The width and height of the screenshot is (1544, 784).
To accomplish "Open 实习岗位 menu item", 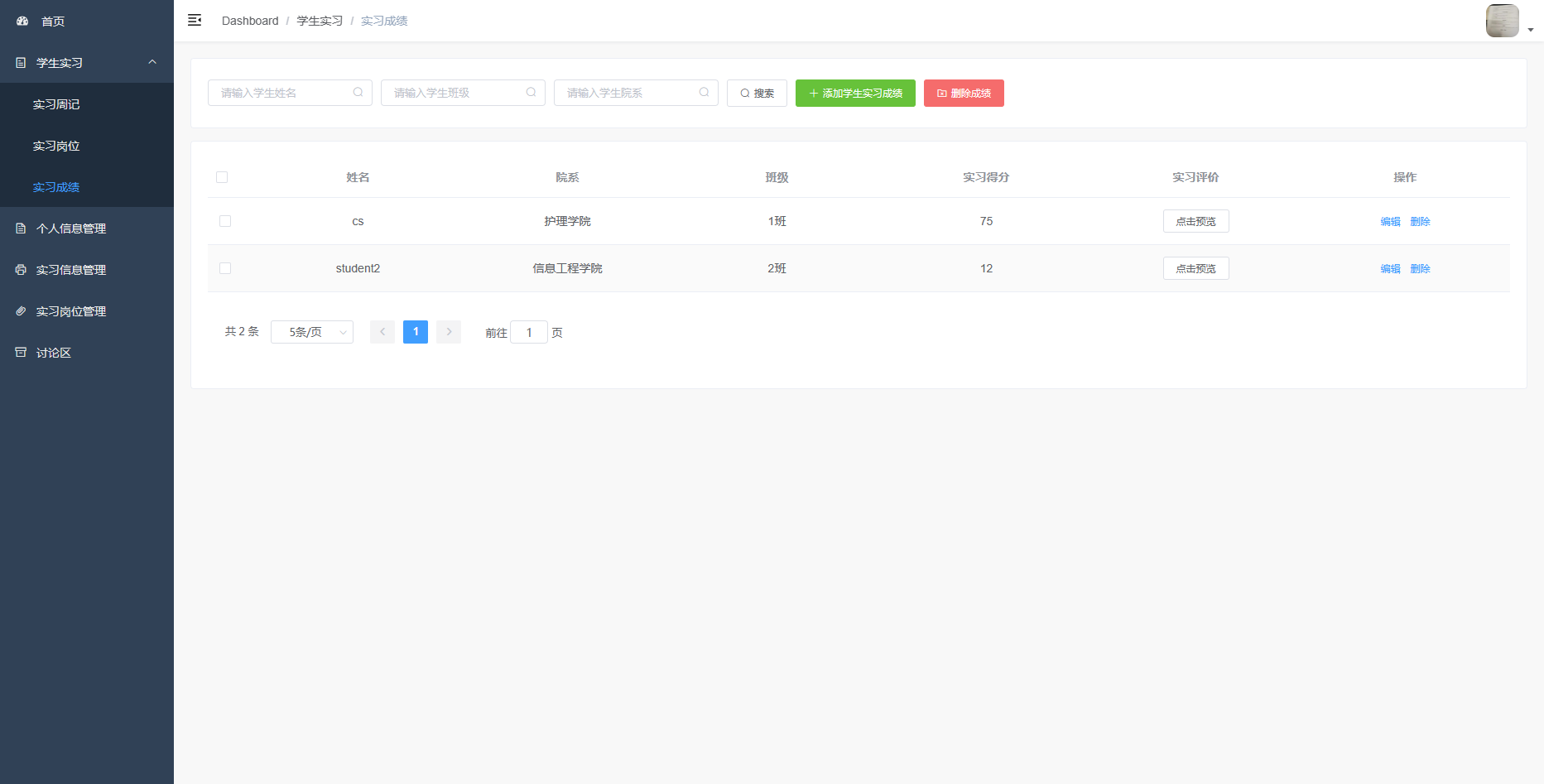I will (x=56, y=146).
